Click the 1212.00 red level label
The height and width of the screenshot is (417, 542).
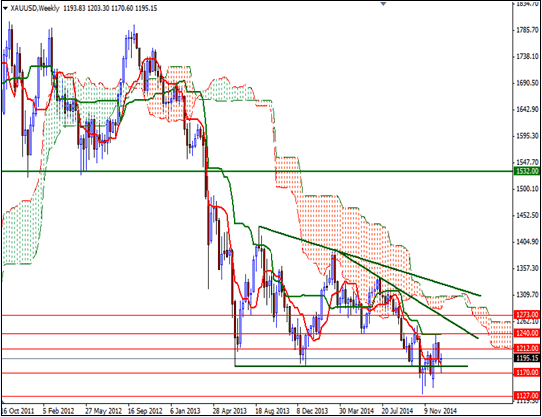pyautogui.click(x=527, y=348)
